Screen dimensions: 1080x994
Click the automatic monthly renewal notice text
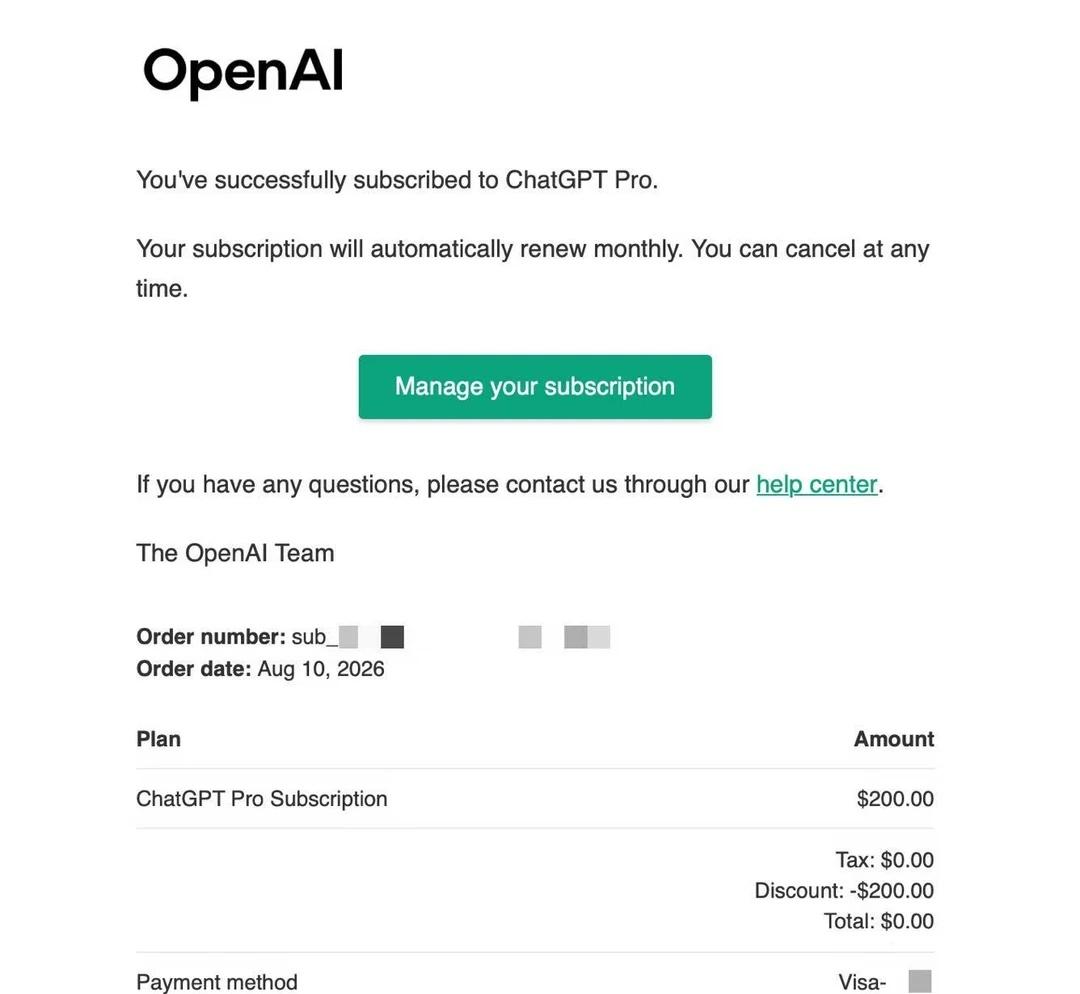pos(532,268)
